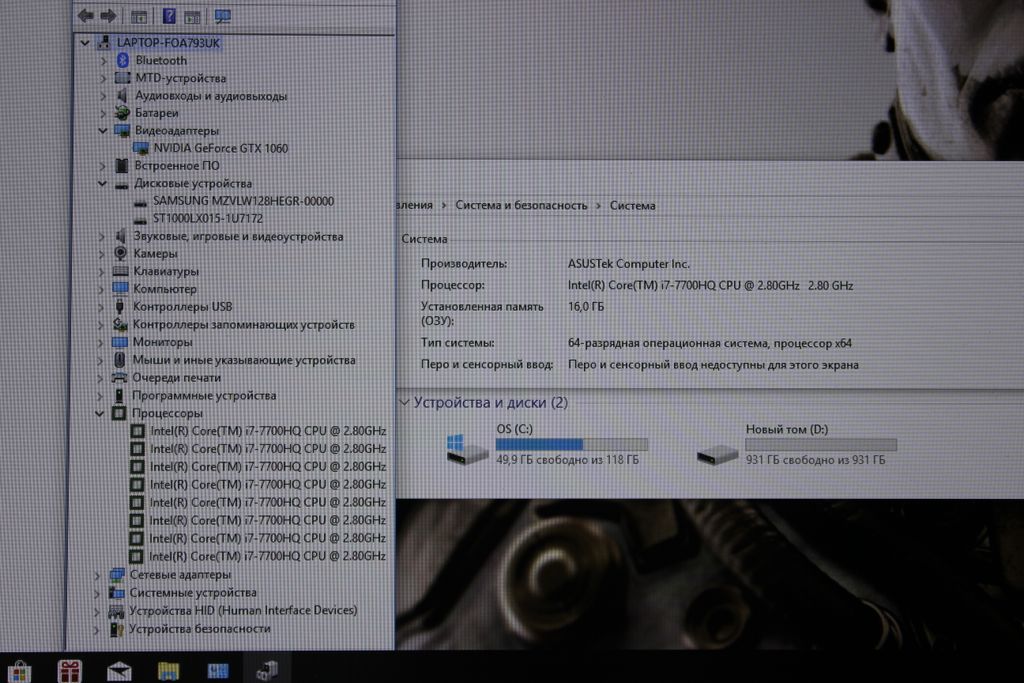
Task: Select the NVIDIA GeForce GTX 1060 adapter
Action: click(220, 148)
